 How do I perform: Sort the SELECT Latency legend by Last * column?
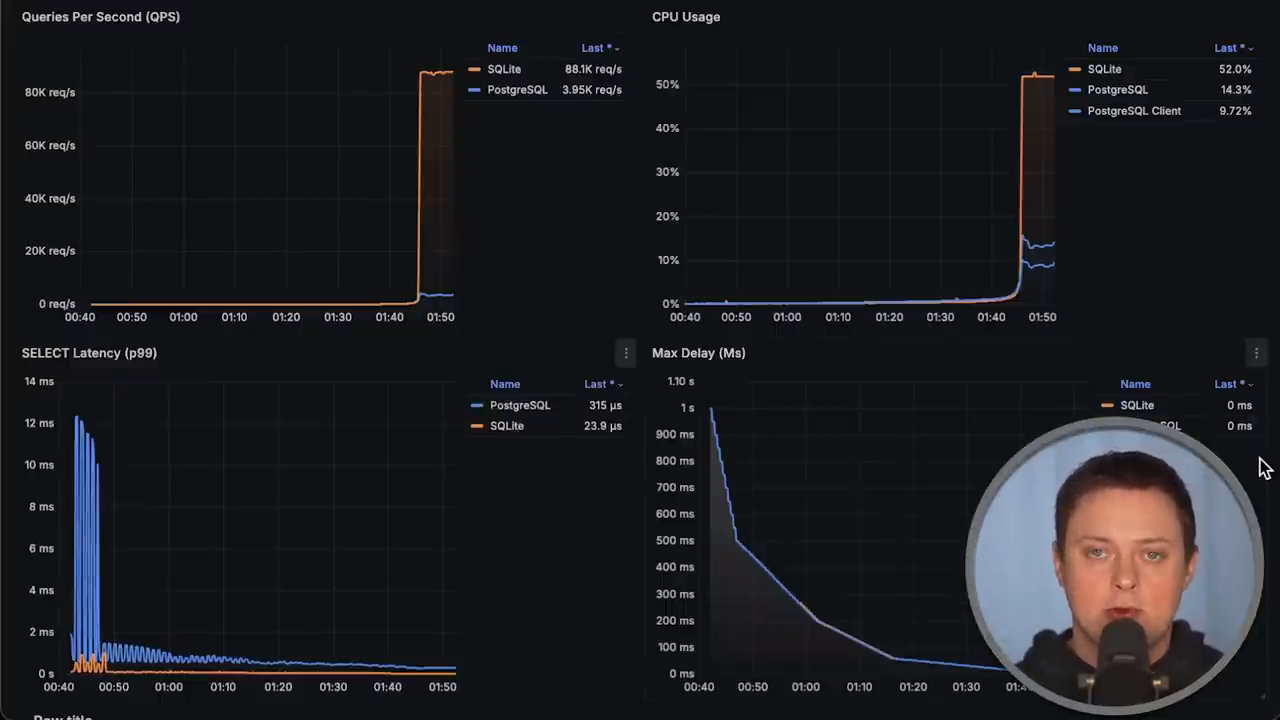point(603,384)
